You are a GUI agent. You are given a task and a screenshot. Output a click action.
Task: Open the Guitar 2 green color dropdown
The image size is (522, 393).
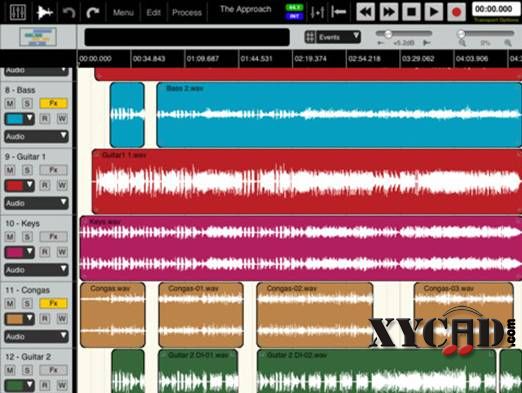[19, 385]
